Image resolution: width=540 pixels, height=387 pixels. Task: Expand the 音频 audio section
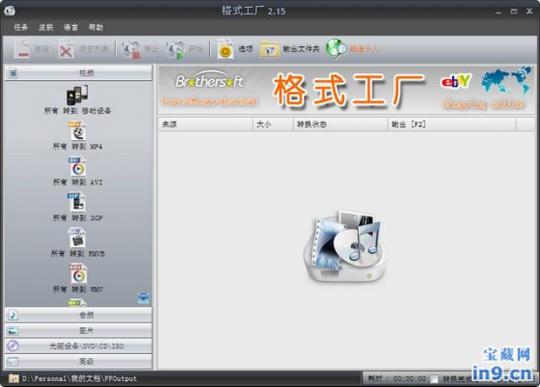click(78, 315)
